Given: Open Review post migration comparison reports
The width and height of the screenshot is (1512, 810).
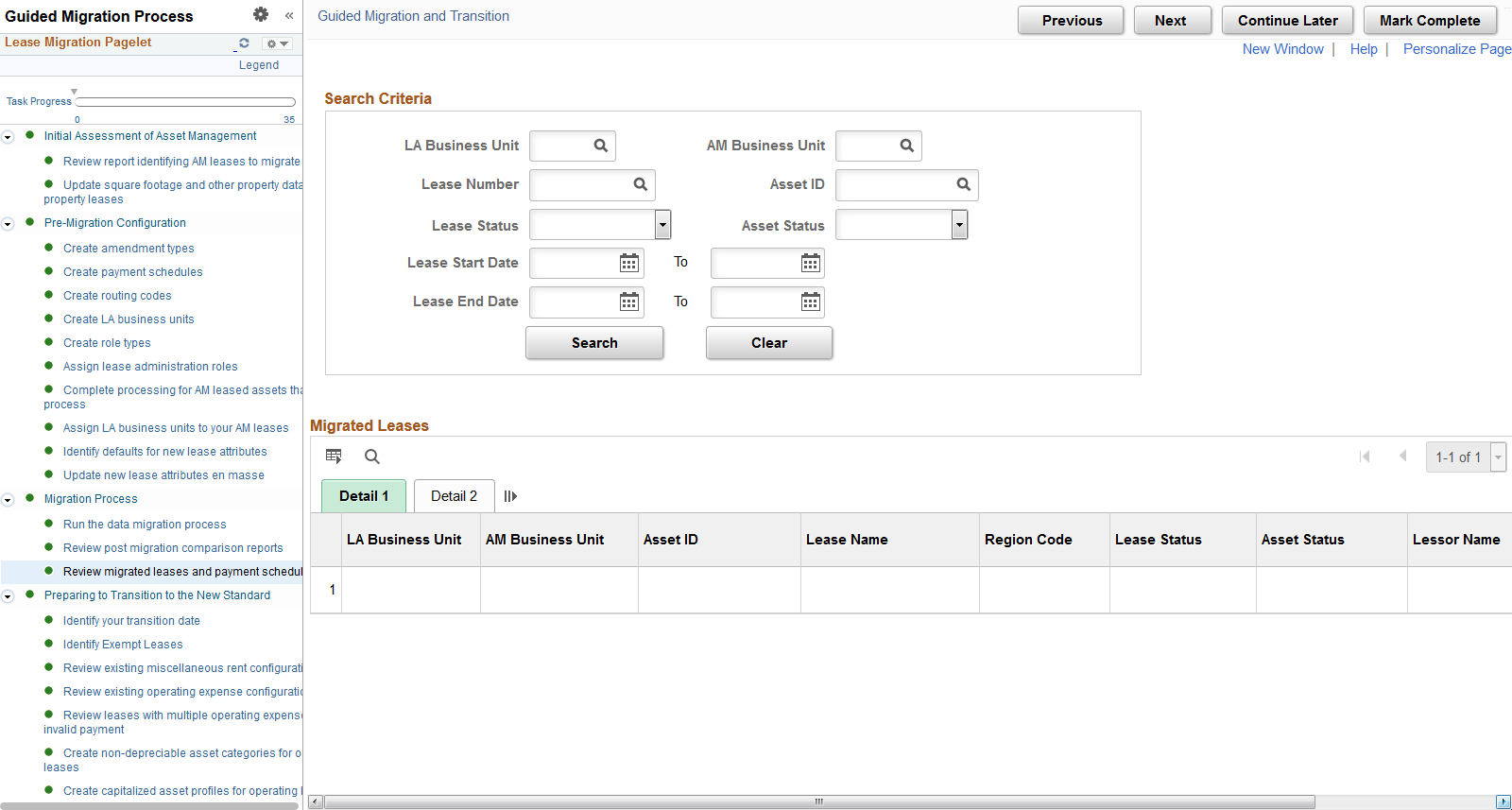Looking at the screenshot, I should 173,548.
